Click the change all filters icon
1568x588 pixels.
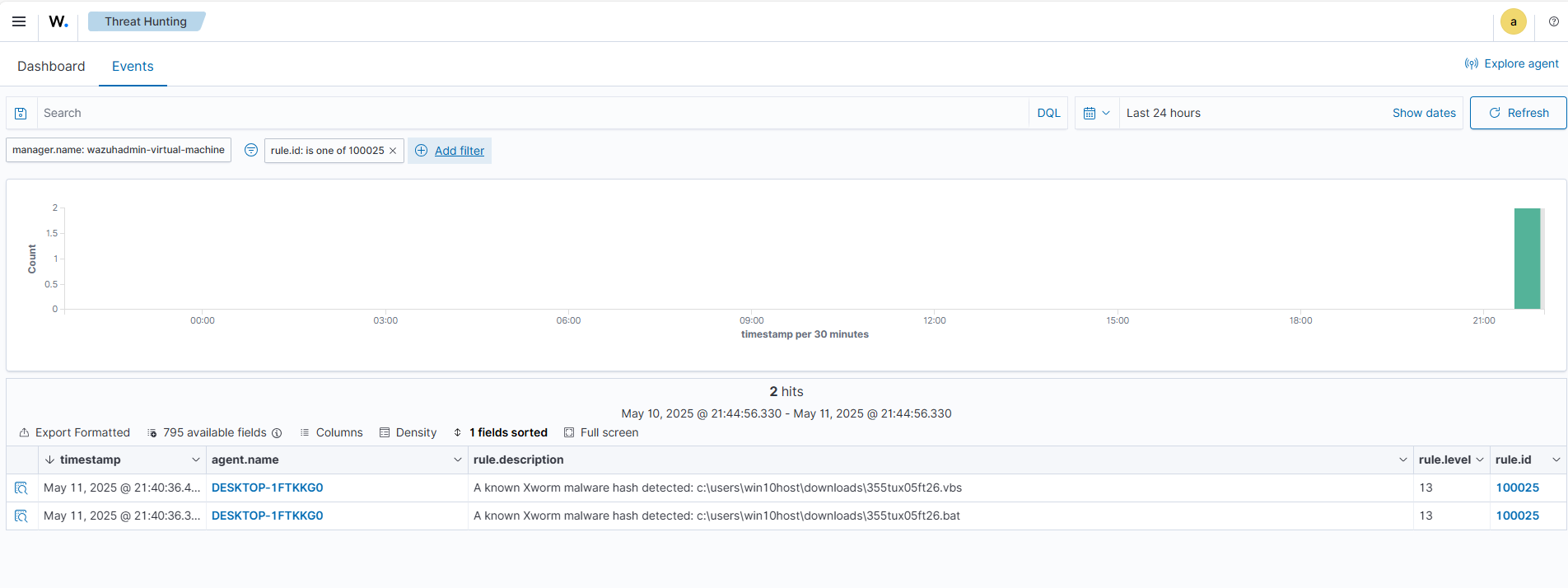click(x=251, y=150)
